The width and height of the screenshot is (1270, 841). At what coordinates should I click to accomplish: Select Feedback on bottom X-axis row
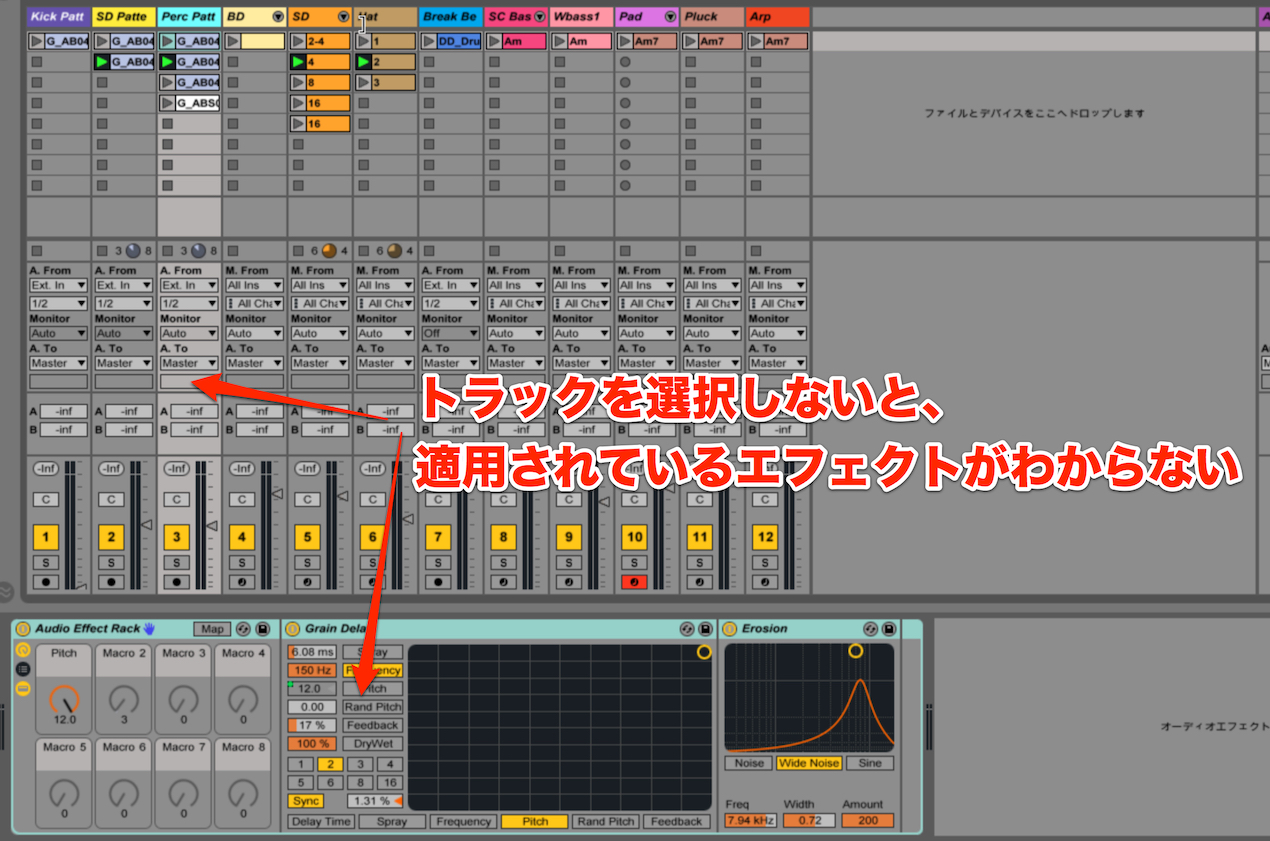677,821
